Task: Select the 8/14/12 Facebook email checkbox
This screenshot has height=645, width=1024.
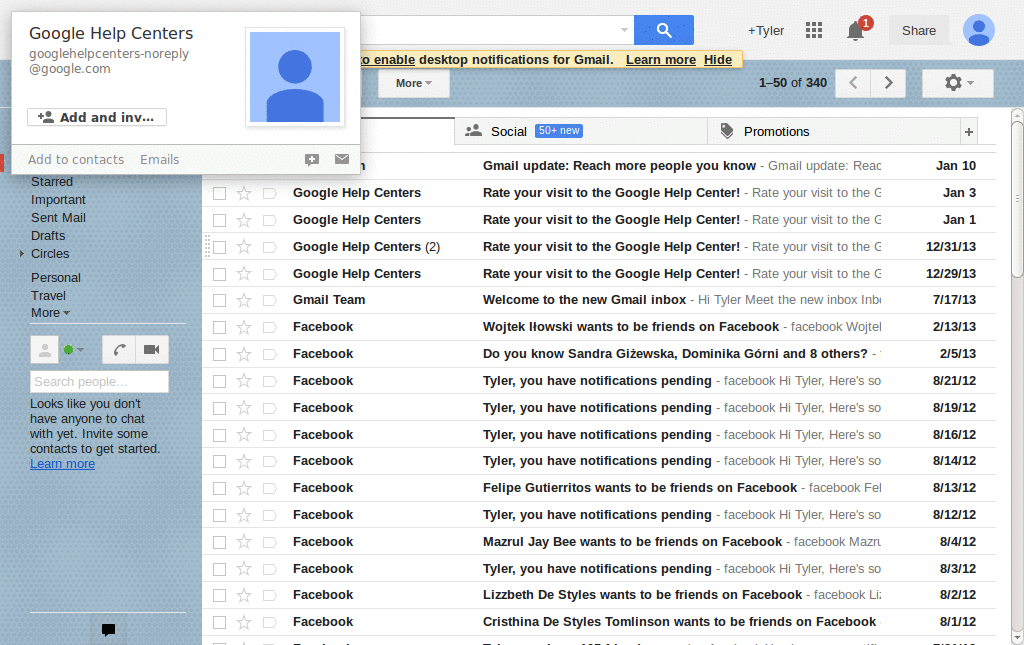Action: tap(219, 462)
